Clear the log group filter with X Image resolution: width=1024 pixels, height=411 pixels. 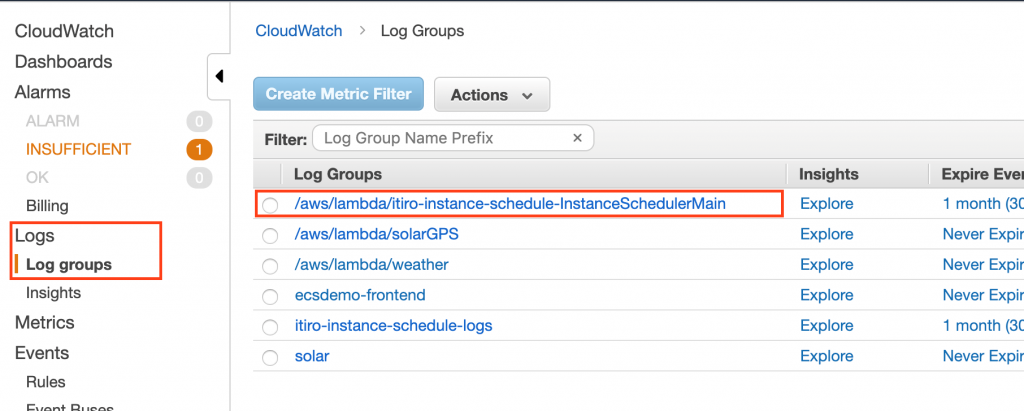(x=577, y=138)
